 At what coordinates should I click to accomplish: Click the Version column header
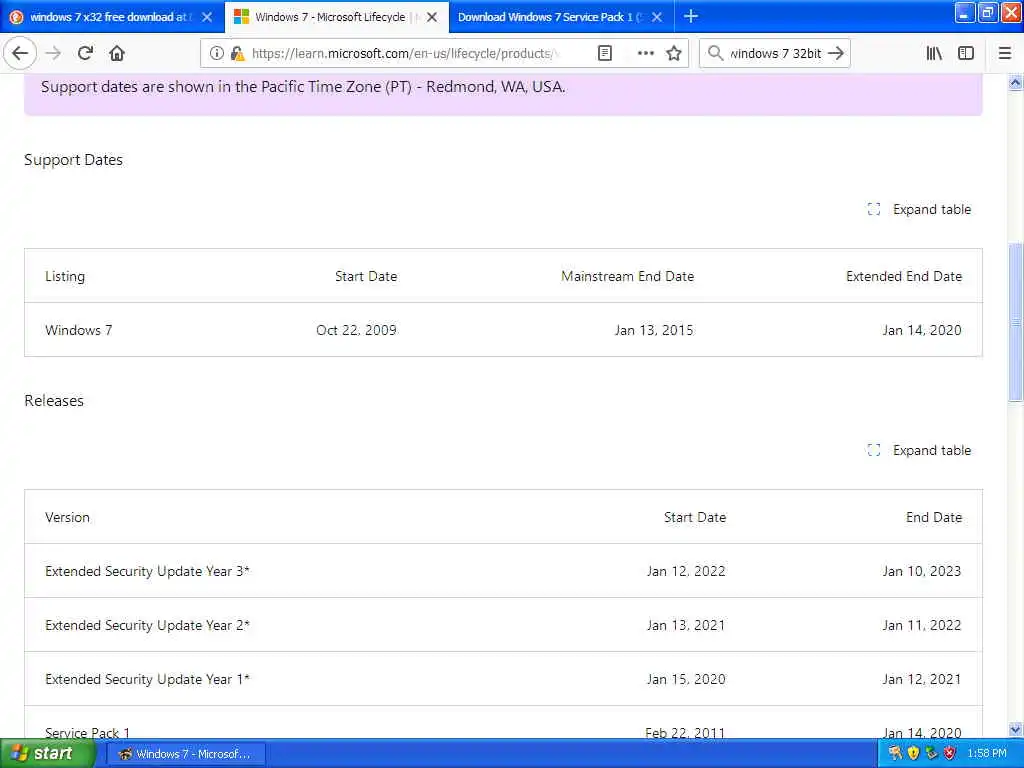click(x=67, y=517)
